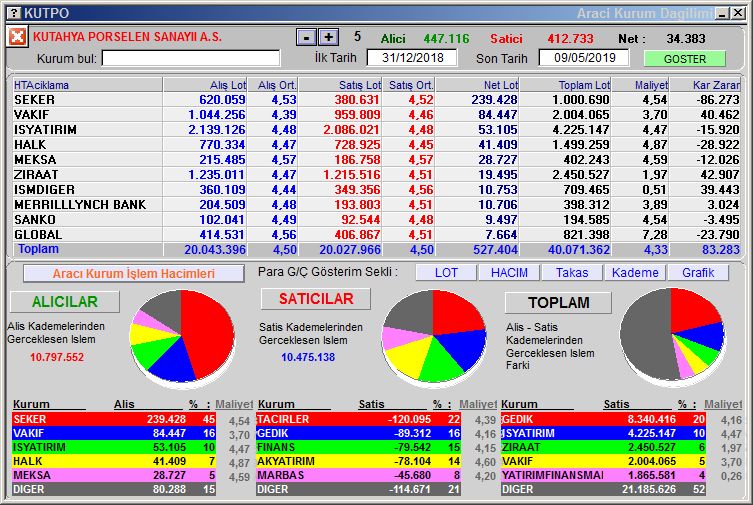Click the yellow HALK buyer legend row

pyautogui.click(x=114, y=461)
